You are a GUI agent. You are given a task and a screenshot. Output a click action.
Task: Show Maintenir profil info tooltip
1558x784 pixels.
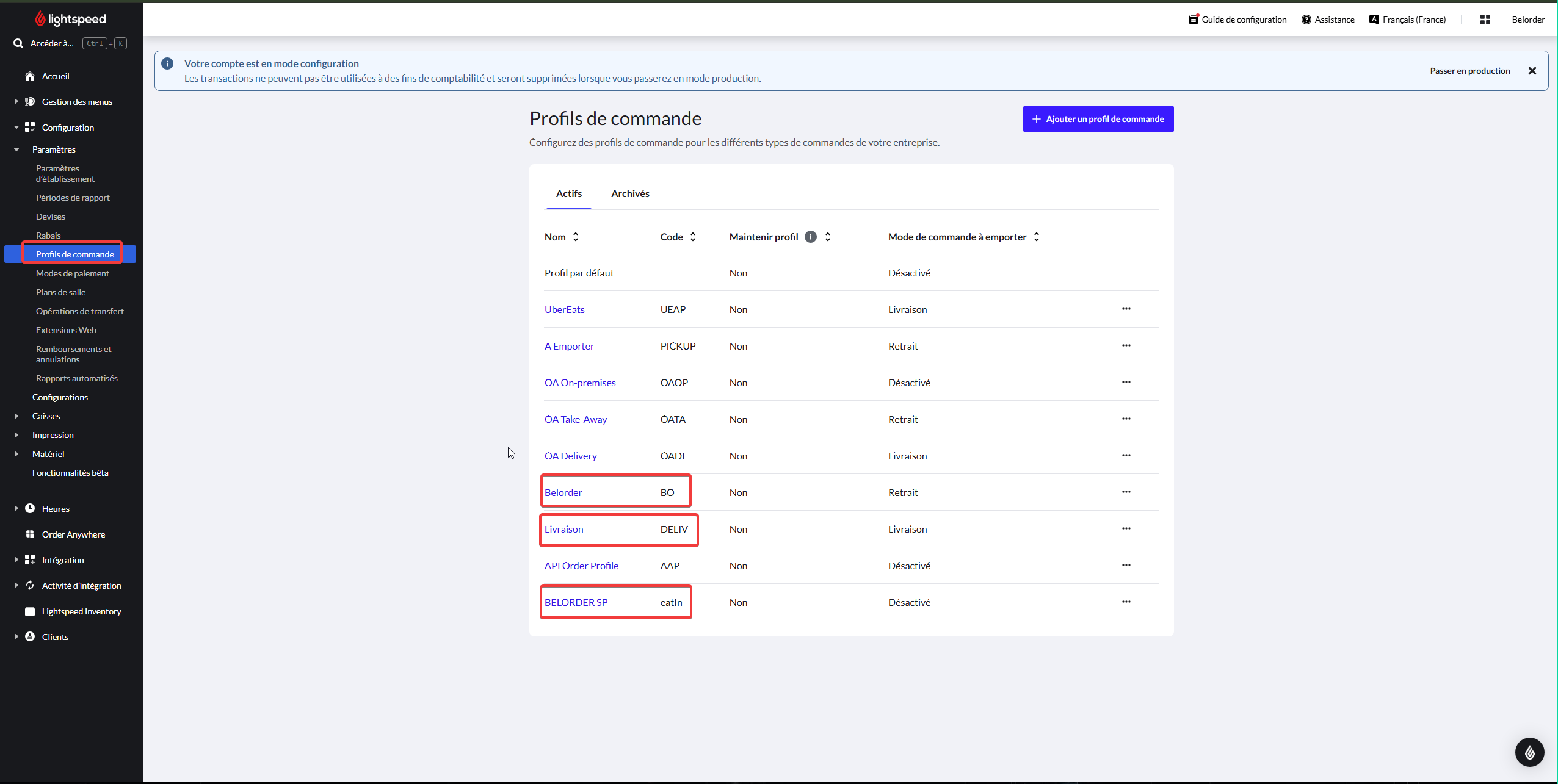pyautogui.click(x=811, y=237)
